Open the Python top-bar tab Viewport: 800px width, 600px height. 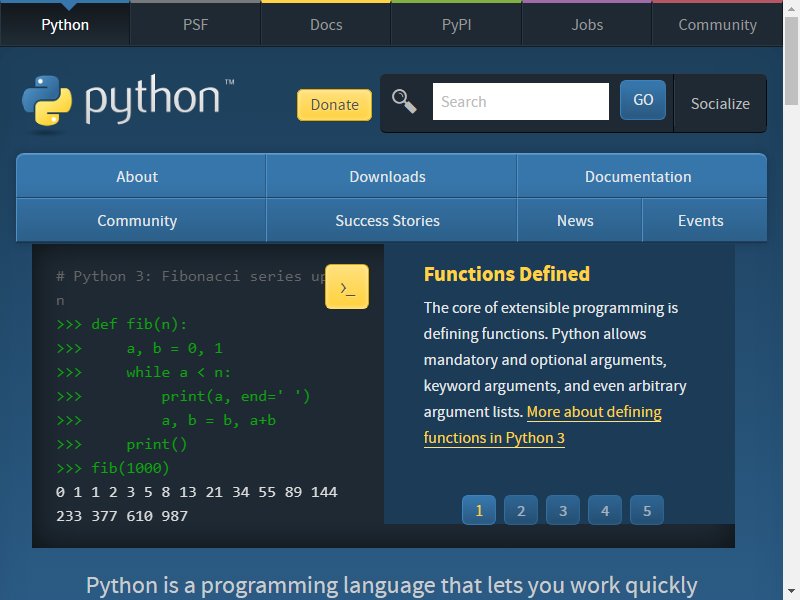click(65, 24)
